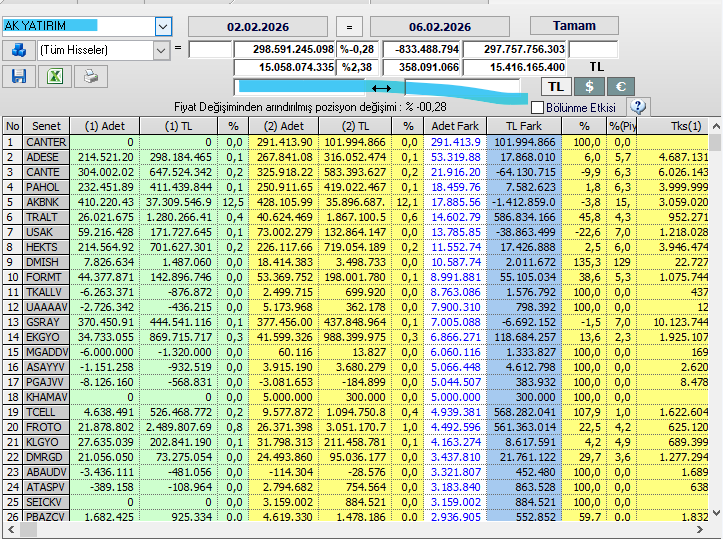Sort by the Senet column header
723x539 pixels.
46,126
